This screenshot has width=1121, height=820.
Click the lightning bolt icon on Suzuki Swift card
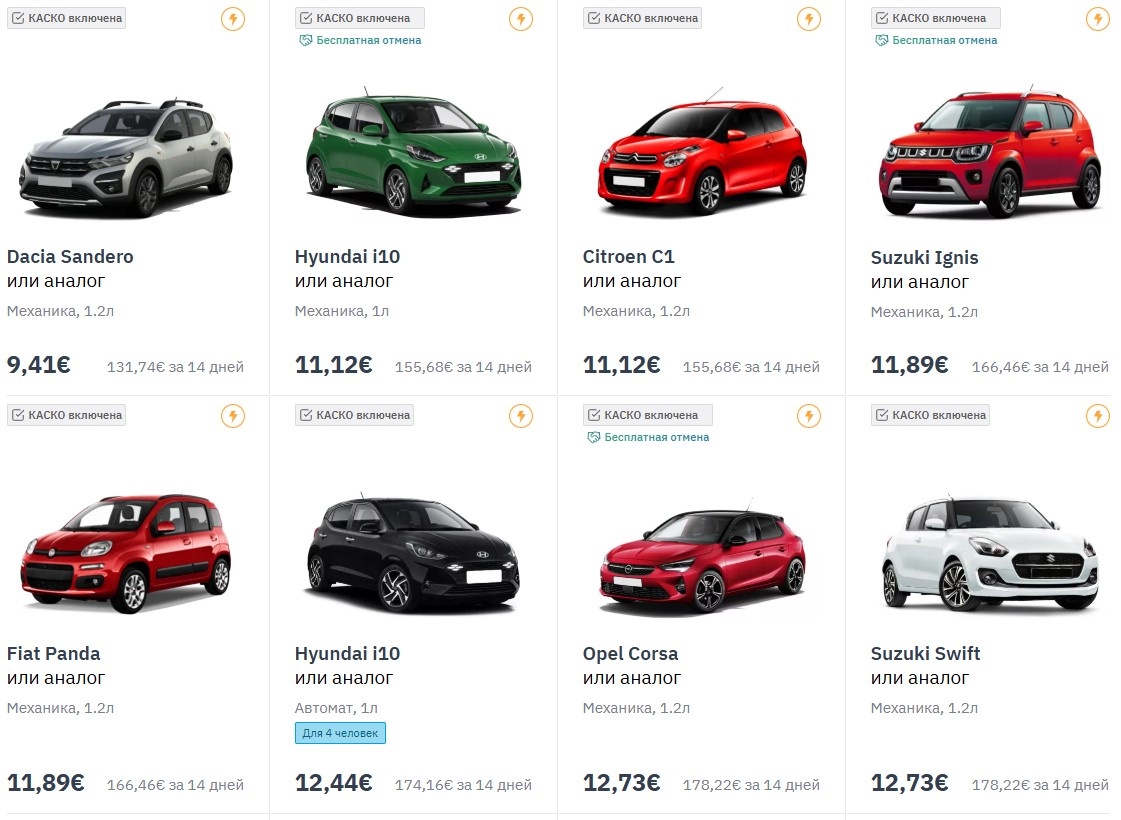pos(1097,414)
